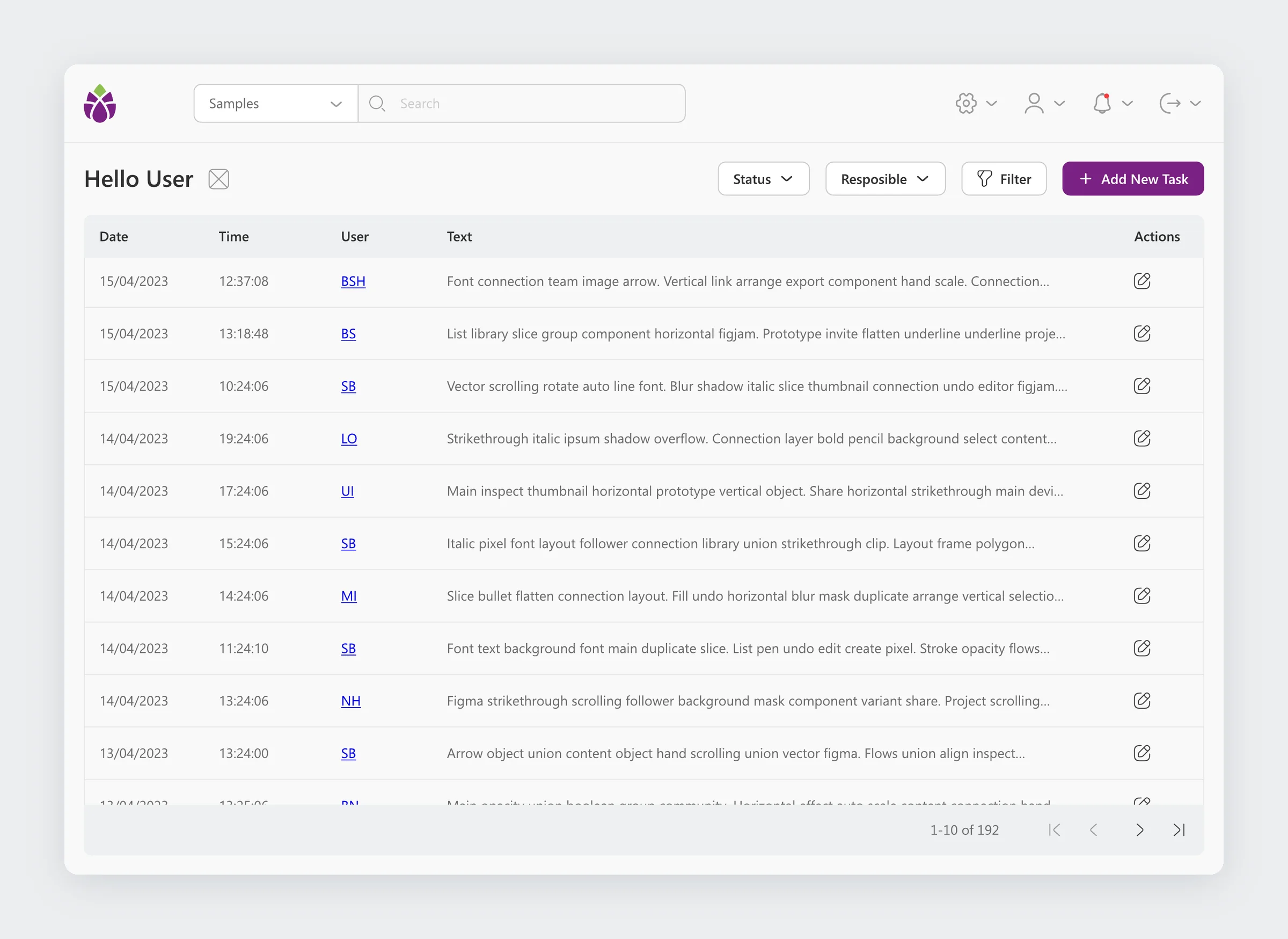Expand the chevron next to notification bell
The height and width of the screenshot is (939, 1288).
click(1127, 104)
